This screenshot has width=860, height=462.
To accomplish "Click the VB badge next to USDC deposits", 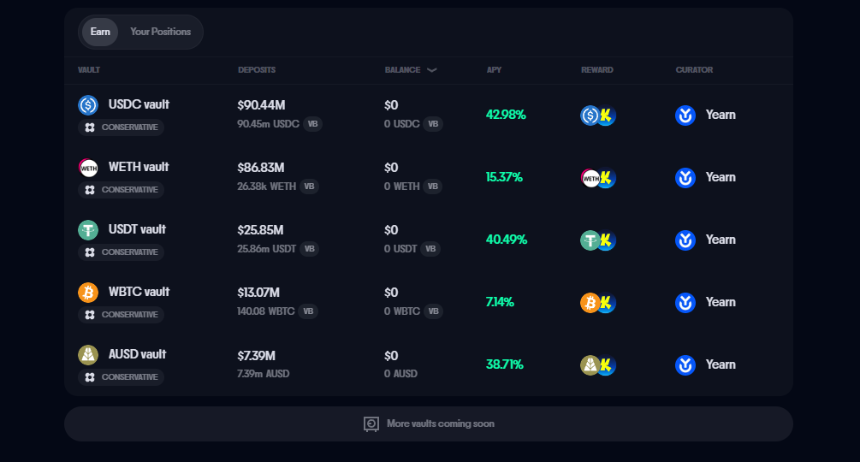I will pyautogui.click(x=312, y=124).
